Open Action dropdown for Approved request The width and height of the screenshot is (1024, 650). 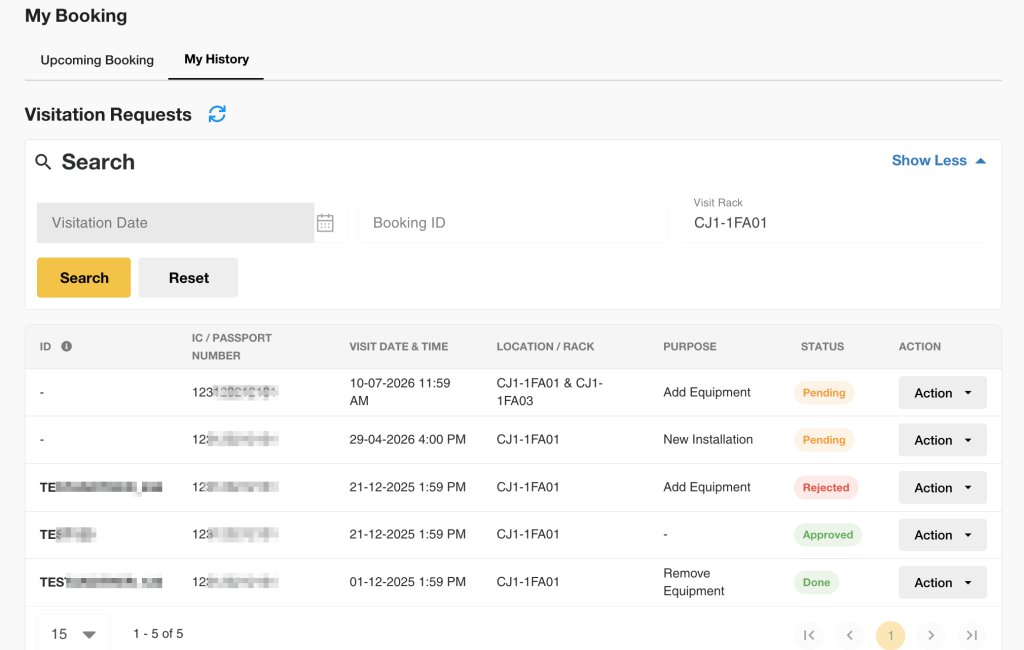coord(942,535)
